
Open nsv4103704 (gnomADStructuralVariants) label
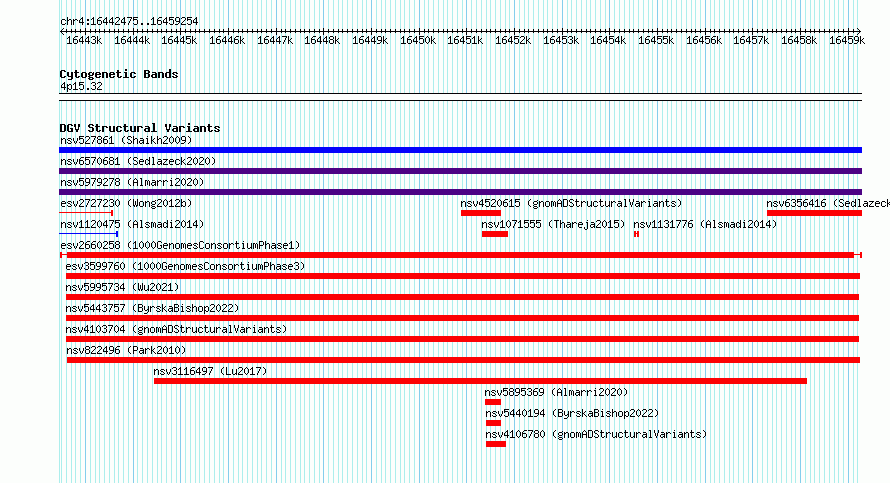[176, 329]
